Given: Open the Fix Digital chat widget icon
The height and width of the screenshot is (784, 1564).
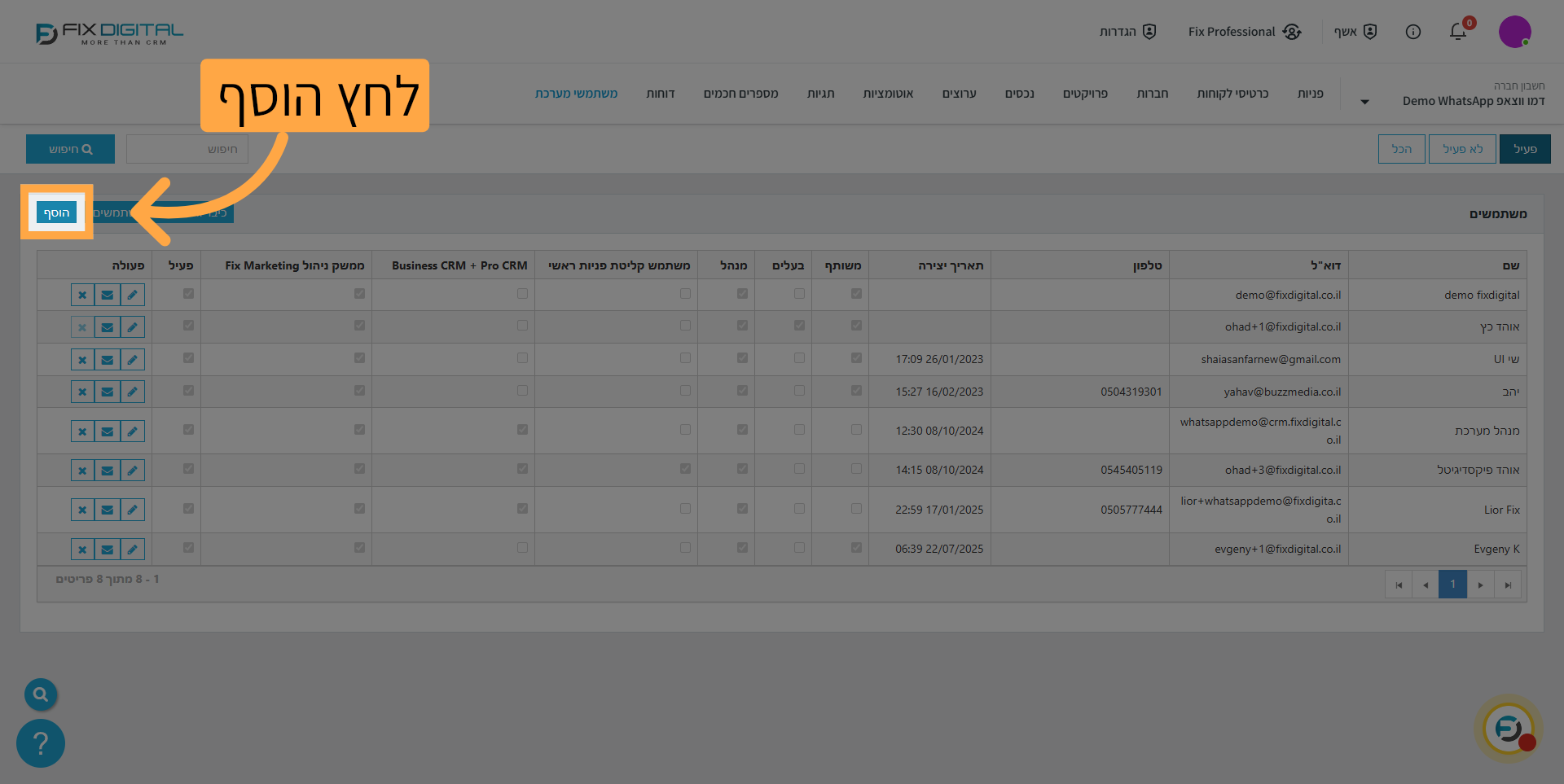Looking at the screenshot, I should coord(1508,728).
